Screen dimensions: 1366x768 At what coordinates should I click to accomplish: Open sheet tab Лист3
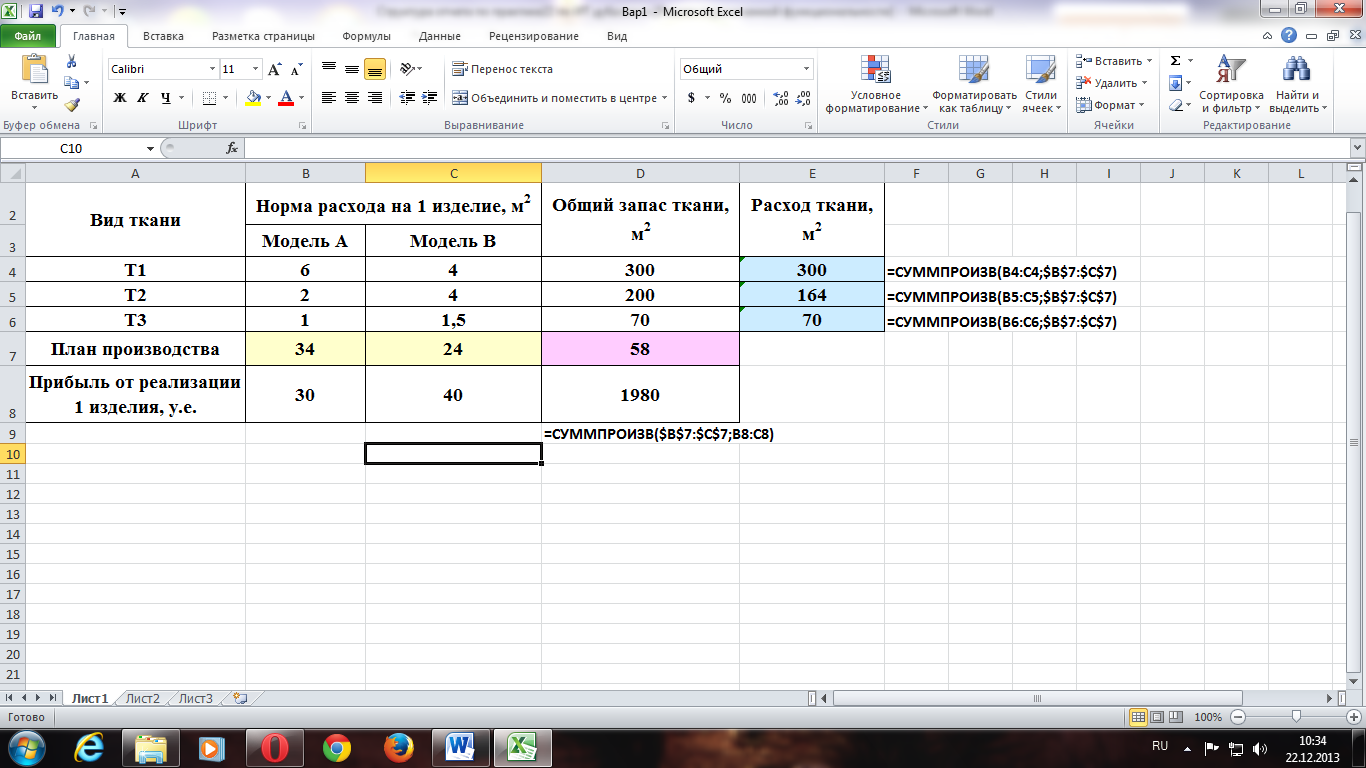click(x=196, y=699)
